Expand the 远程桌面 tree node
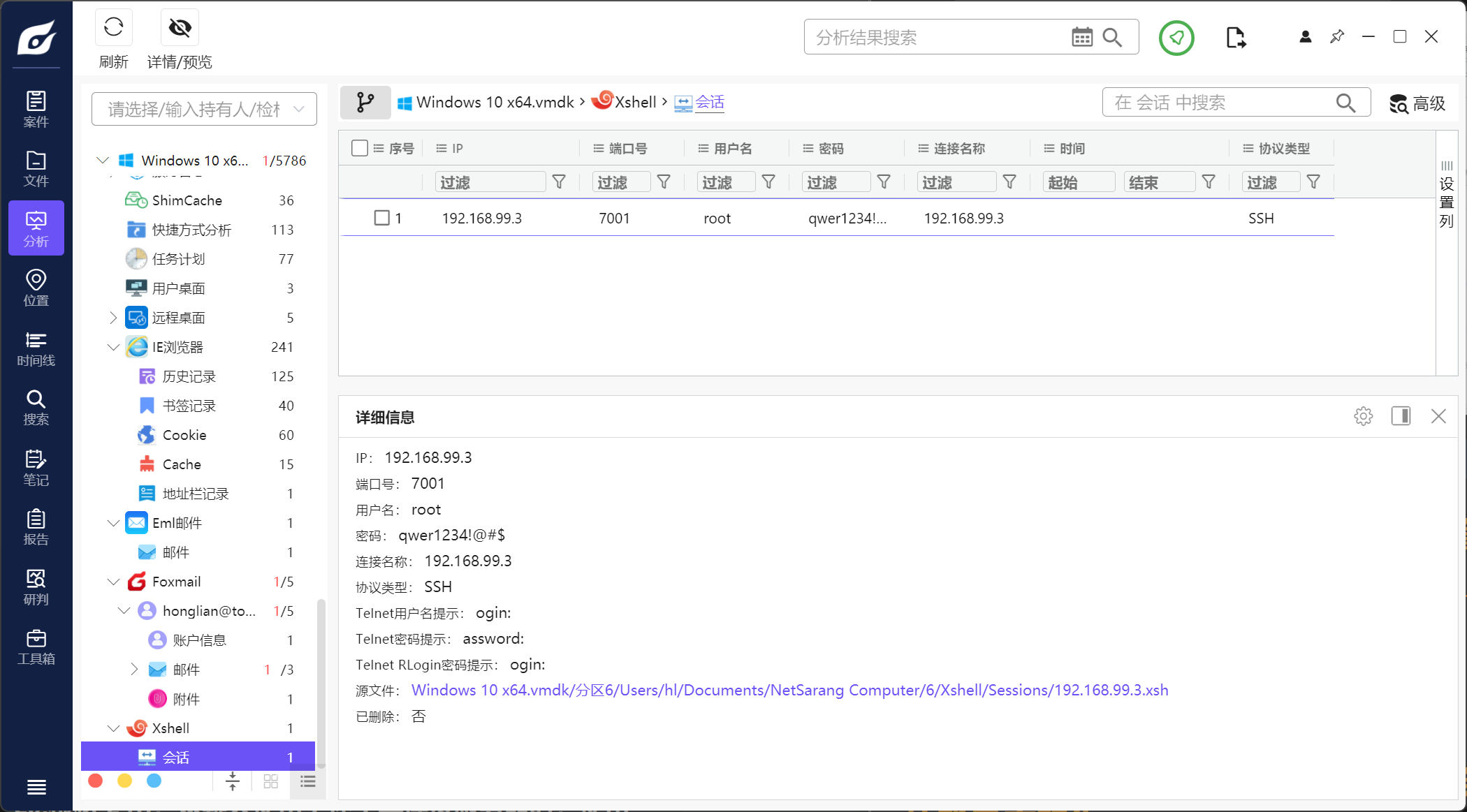The height and width of the screenshot is (812, 1467). pyautogui.click(x=113, y=318)
